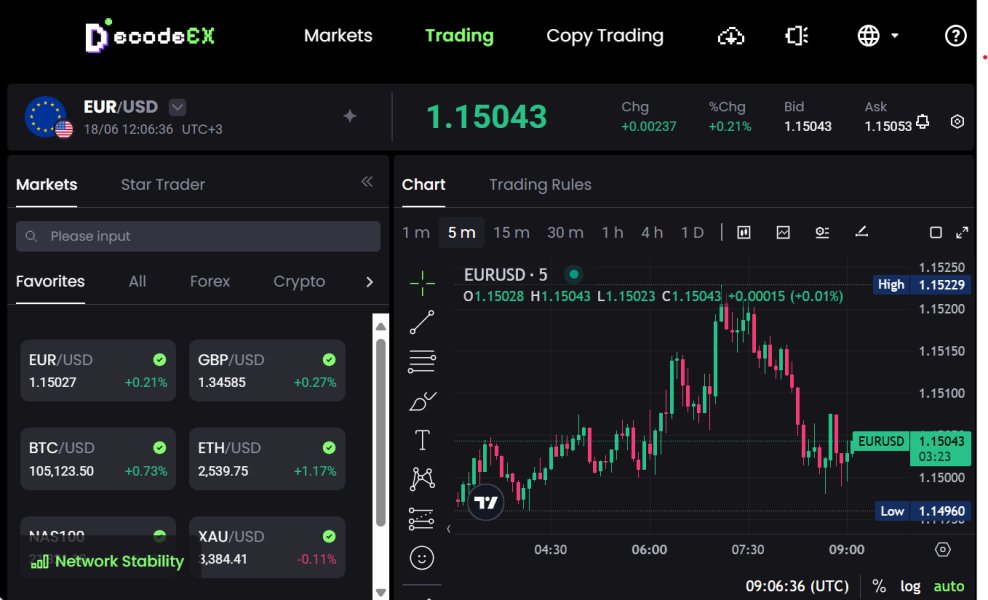
Task: Click the download app cloud icon
Action: click(x=731, y=36)
